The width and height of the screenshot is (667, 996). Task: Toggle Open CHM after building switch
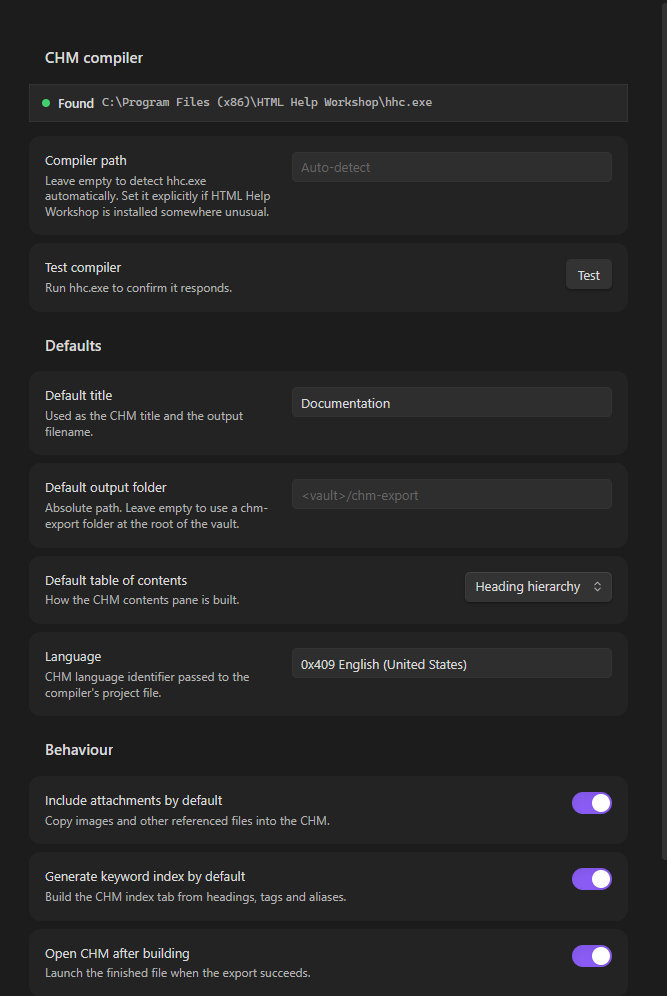[x=591, y=955]
